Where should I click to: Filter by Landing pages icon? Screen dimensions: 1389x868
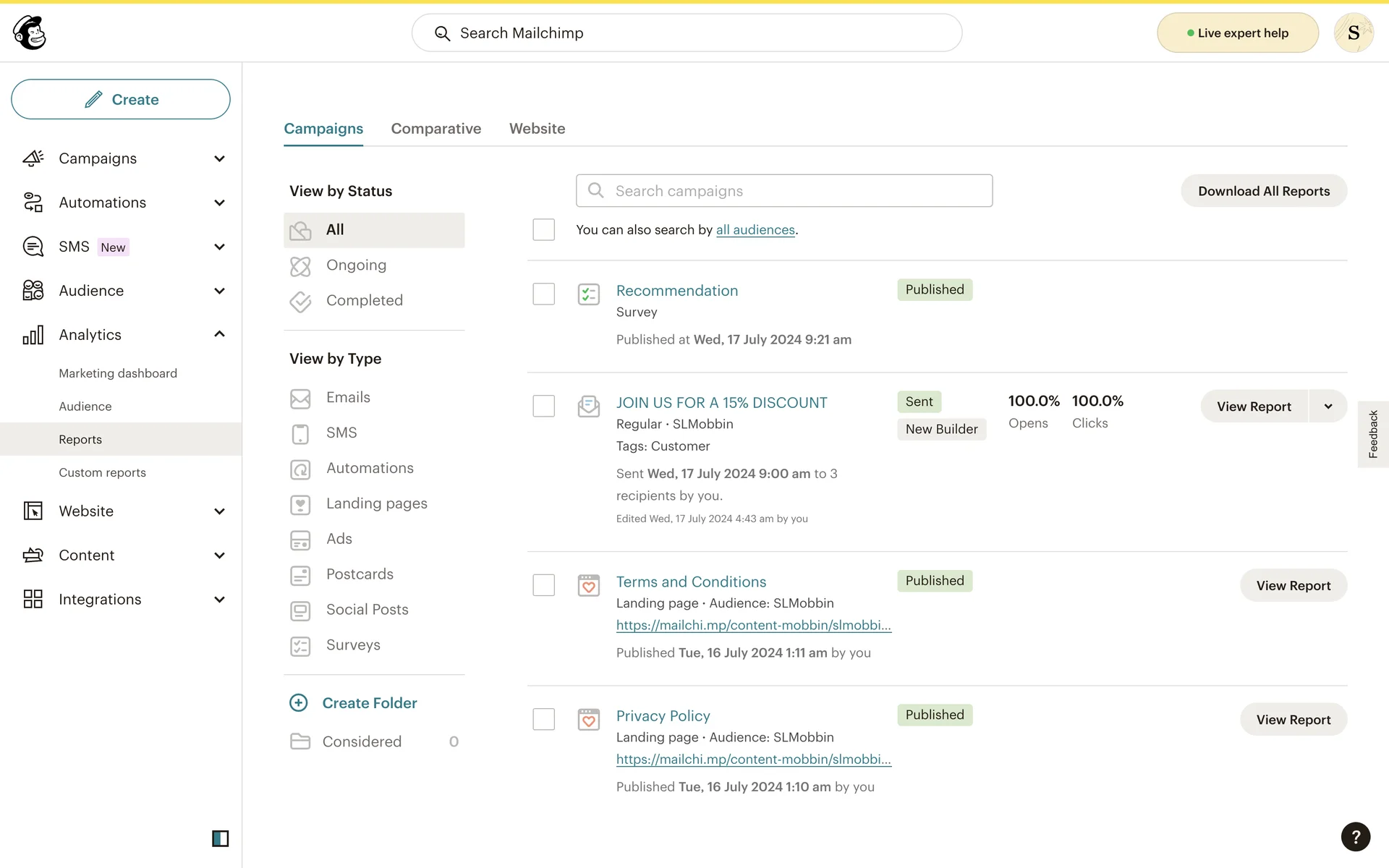click(300, 504)
